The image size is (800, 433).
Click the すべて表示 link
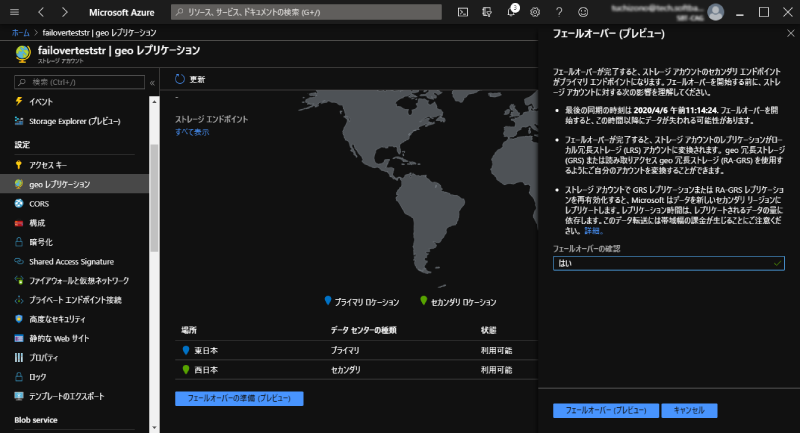coord(192,132)
